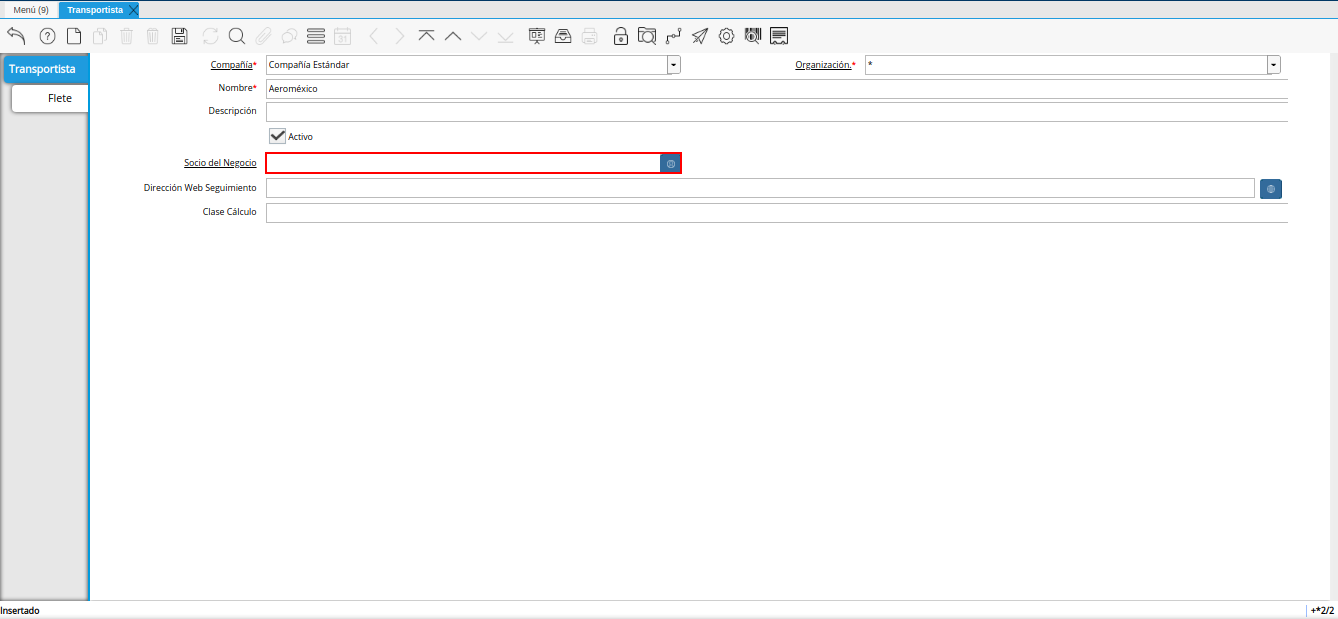Click the Organización label link
This screenshot has width=1338, height=619.
point(824,65)
